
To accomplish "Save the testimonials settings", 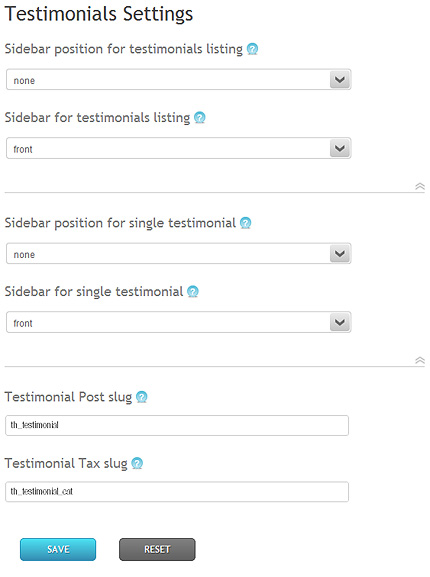I will pyautogui.click(x=58, y=549).
